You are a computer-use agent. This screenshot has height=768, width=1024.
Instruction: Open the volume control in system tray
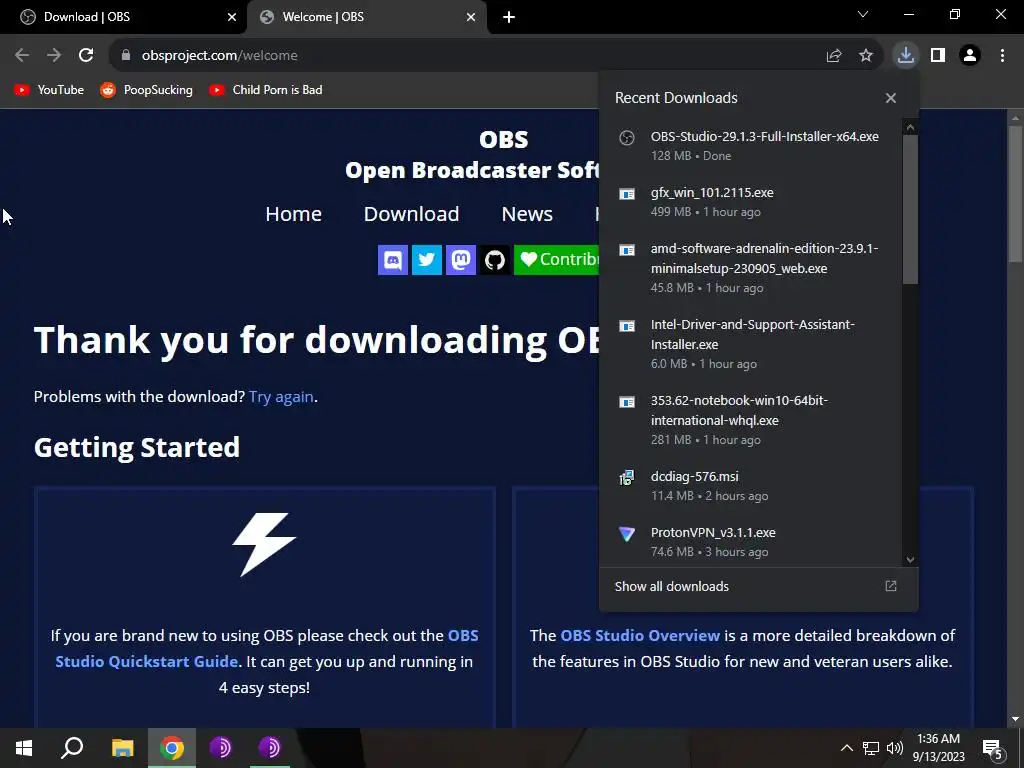click(x=895, y=748)
